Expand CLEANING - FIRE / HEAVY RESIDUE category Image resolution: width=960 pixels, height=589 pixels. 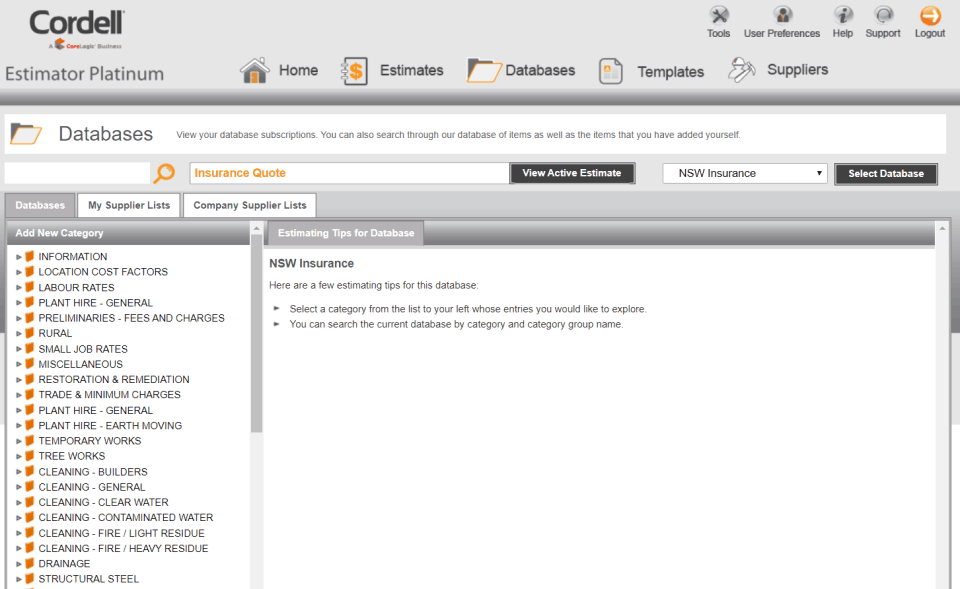(18, 549)
